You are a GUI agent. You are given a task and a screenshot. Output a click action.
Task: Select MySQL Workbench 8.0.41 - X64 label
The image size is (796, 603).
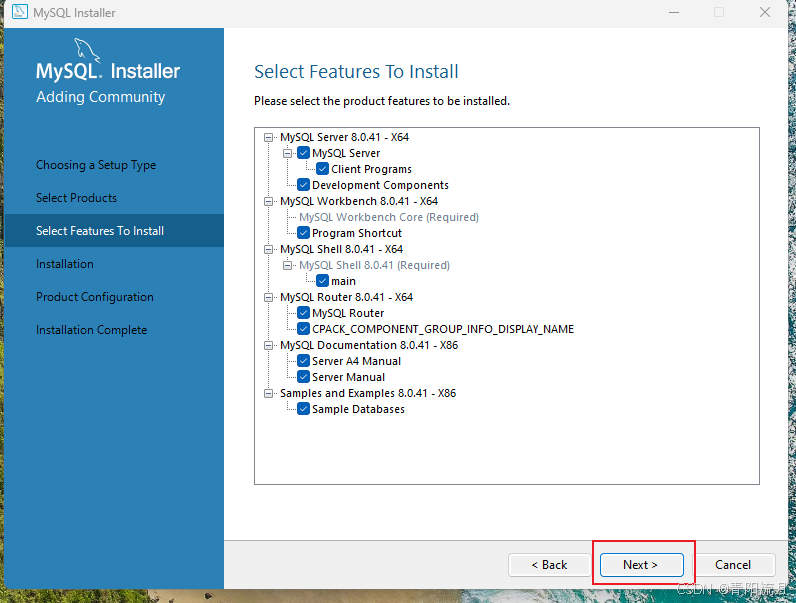click(359, 201)
